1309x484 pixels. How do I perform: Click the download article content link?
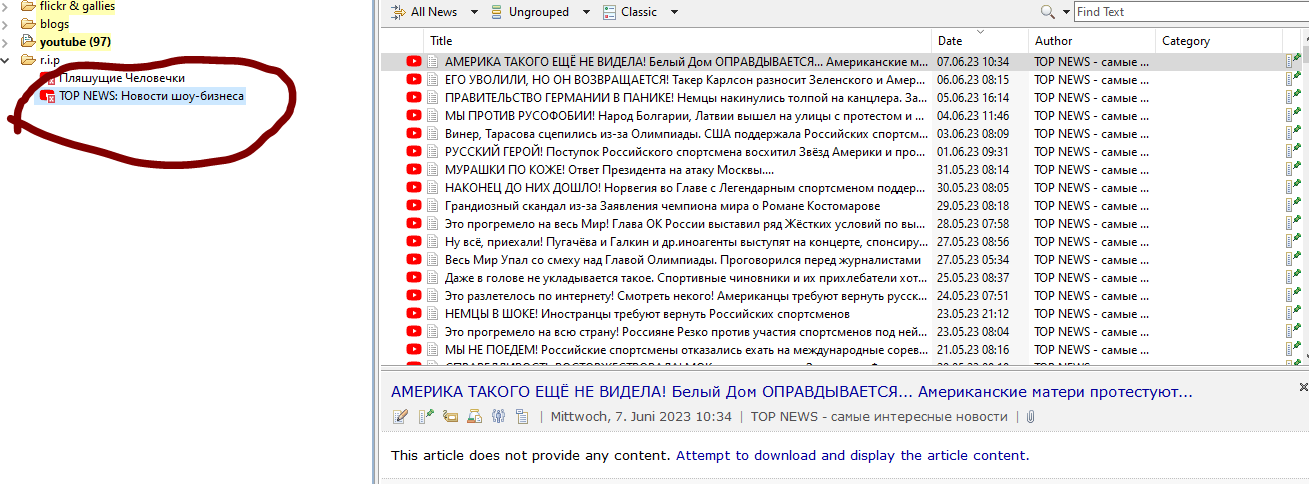pos(851,456)
